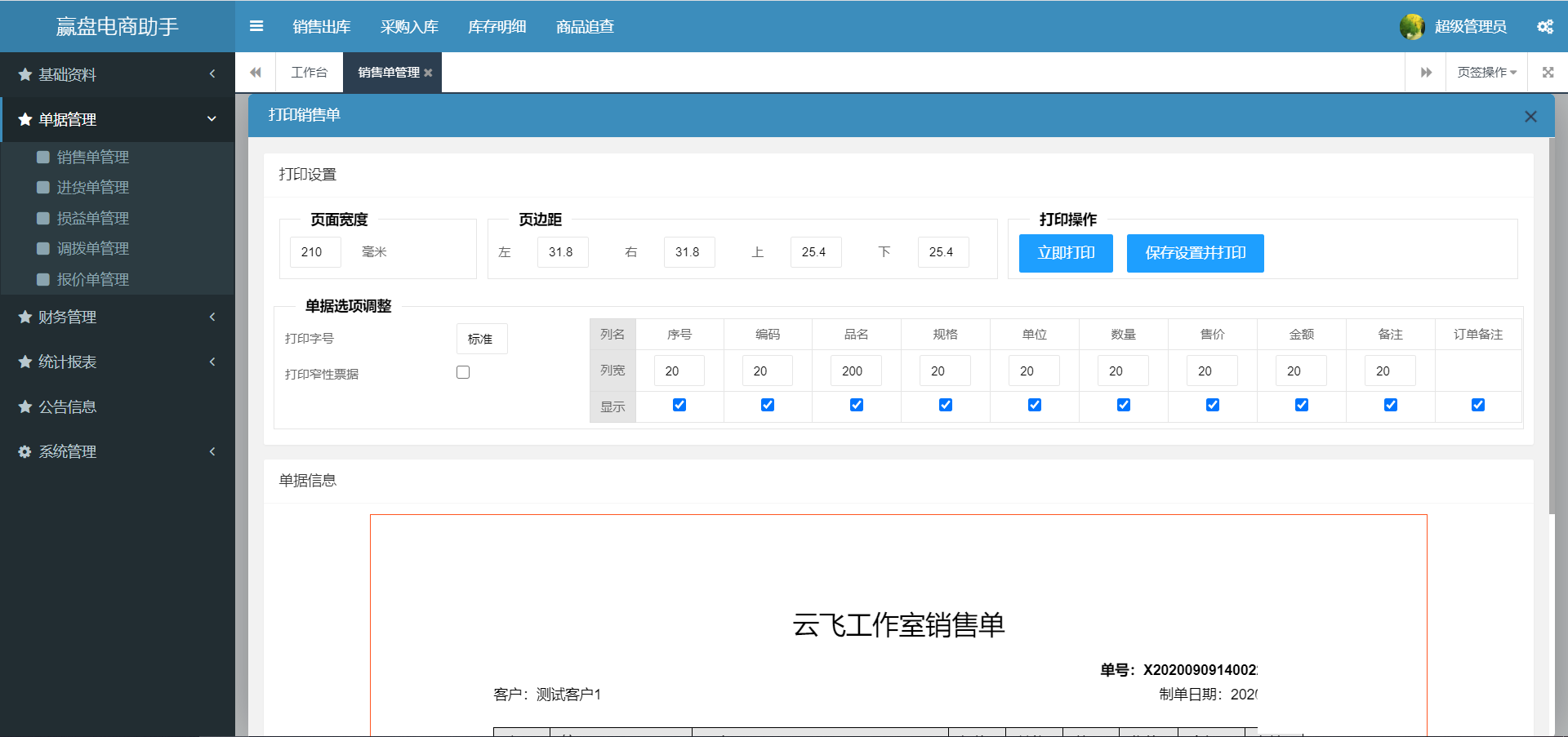Image resolution: width=1568 pixels, height=737 pixels.
Task: Click the 页面宽度 input showing 210
Action: coord(315,252)
